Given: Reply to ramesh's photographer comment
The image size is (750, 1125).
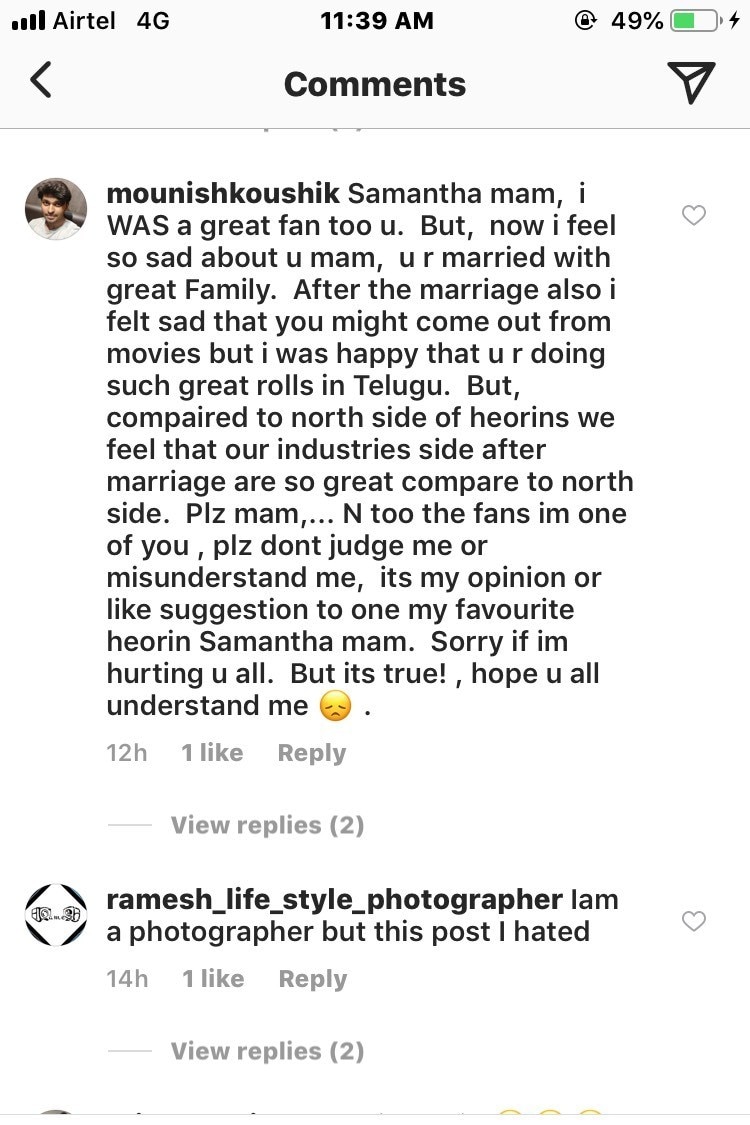Looking at the screenshot, I should 312,979.
